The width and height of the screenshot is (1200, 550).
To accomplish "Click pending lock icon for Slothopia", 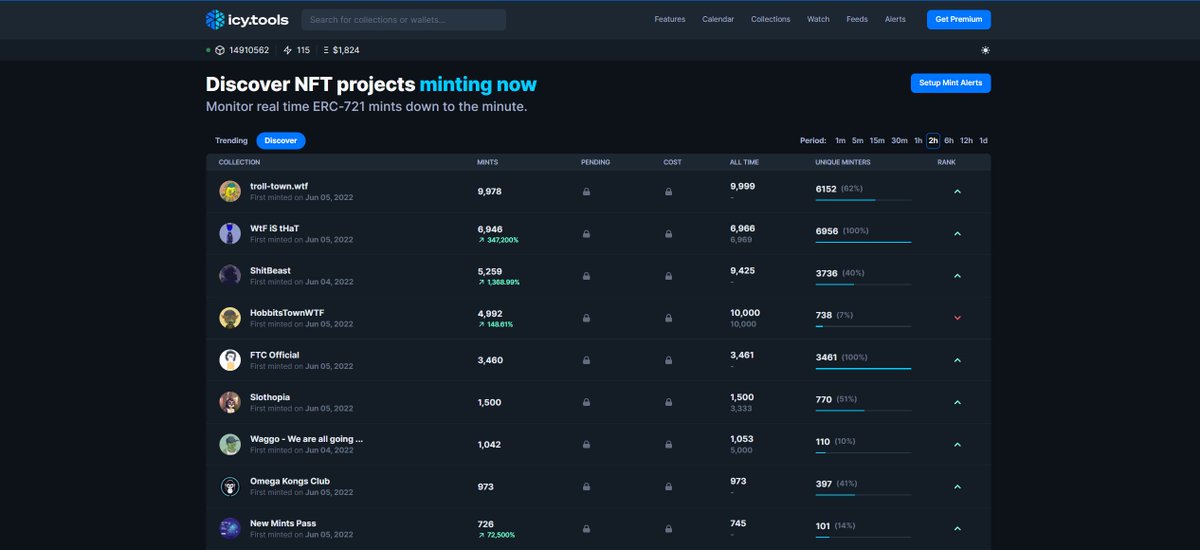I will click(586, 402).
